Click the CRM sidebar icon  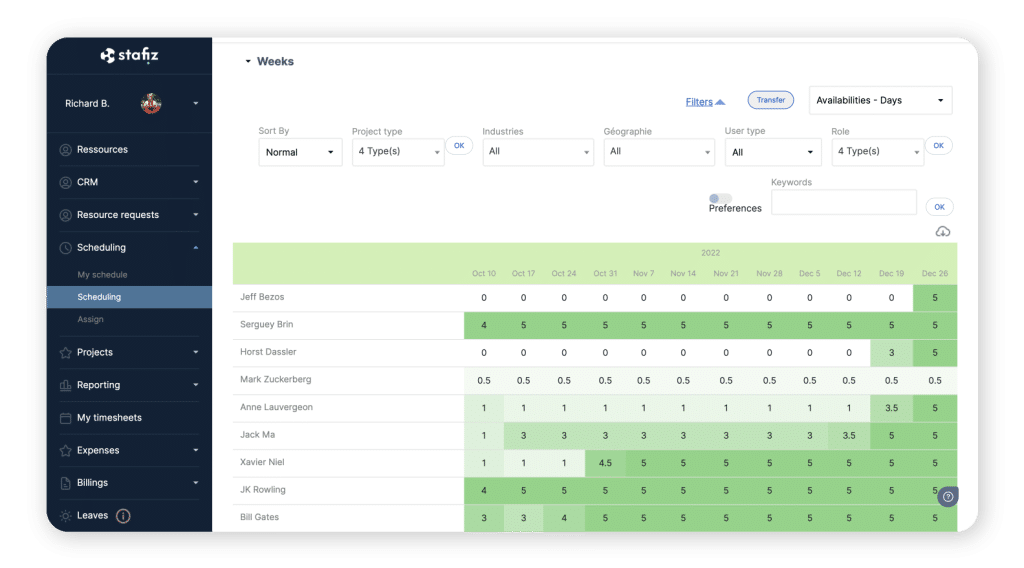coord(65,182)
